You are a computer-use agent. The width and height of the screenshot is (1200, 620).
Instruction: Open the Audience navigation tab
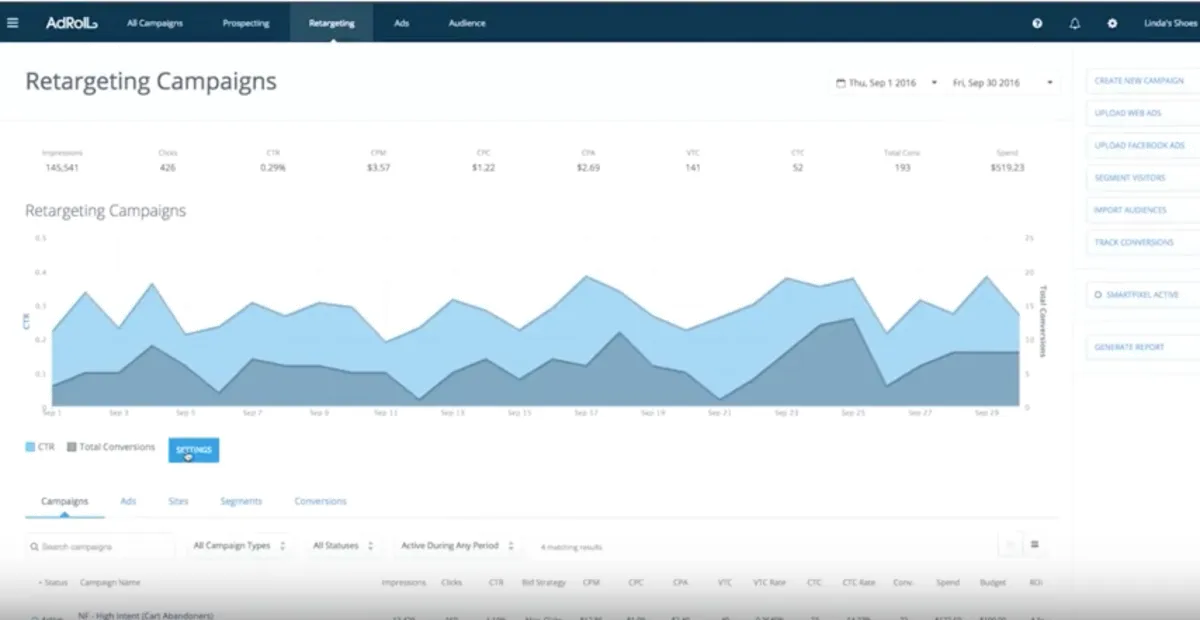pos(467,23)
